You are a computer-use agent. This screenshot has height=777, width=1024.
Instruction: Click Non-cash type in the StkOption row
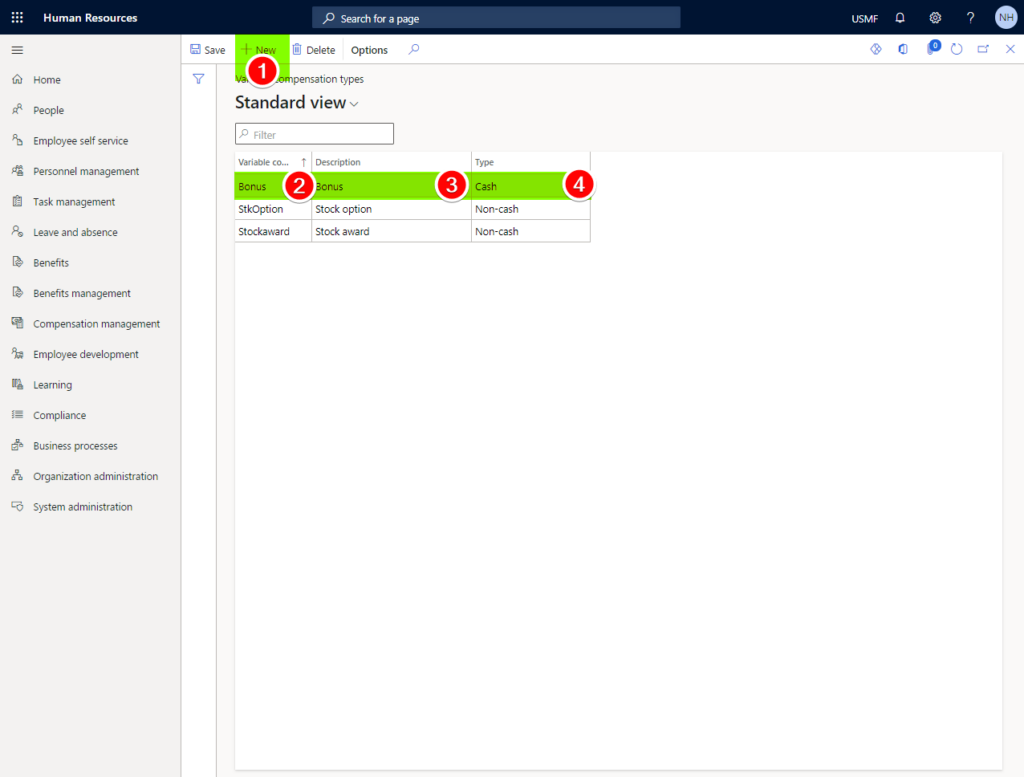[530, 209]
